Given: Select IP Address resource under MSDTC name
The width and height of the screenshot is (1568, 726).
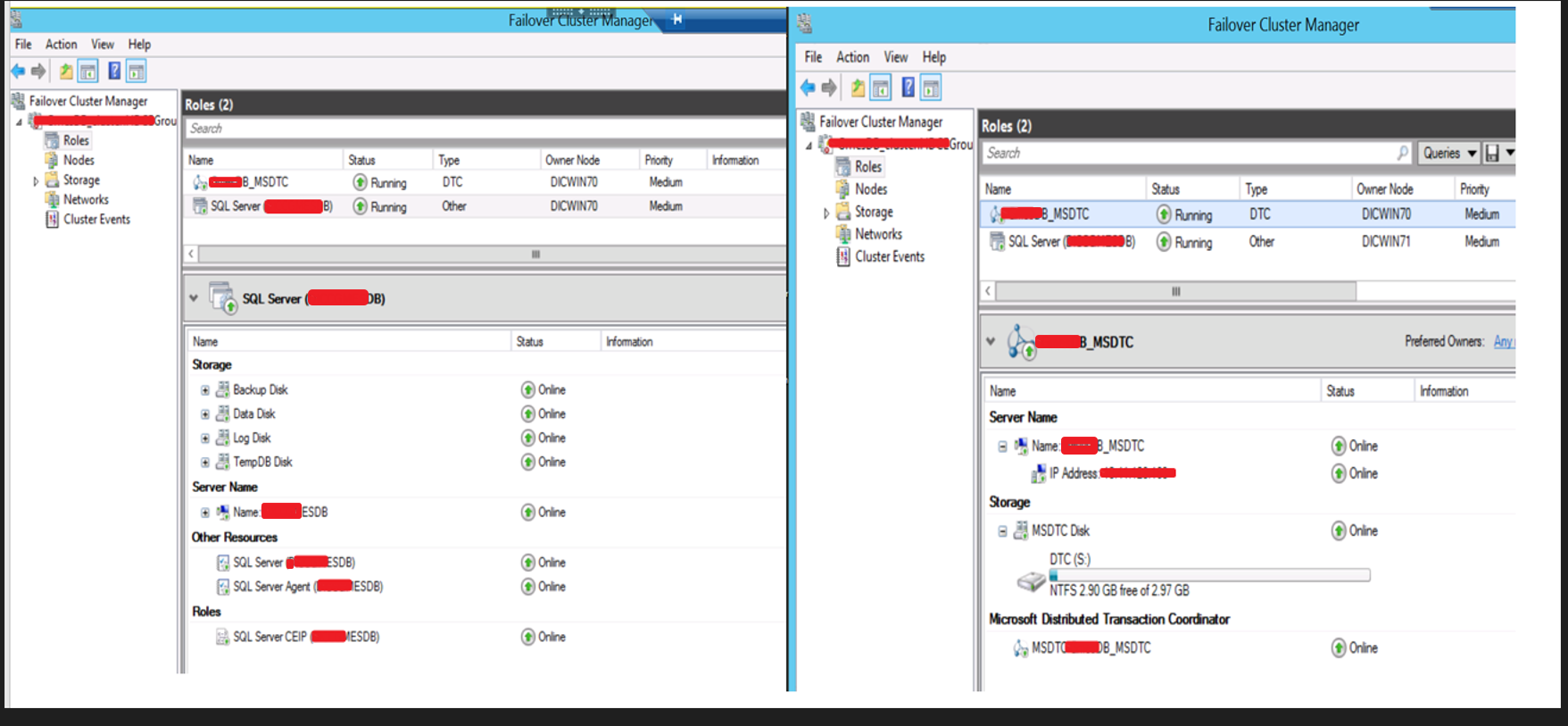Looking at the screenshot, I should tap(1249, 473).
